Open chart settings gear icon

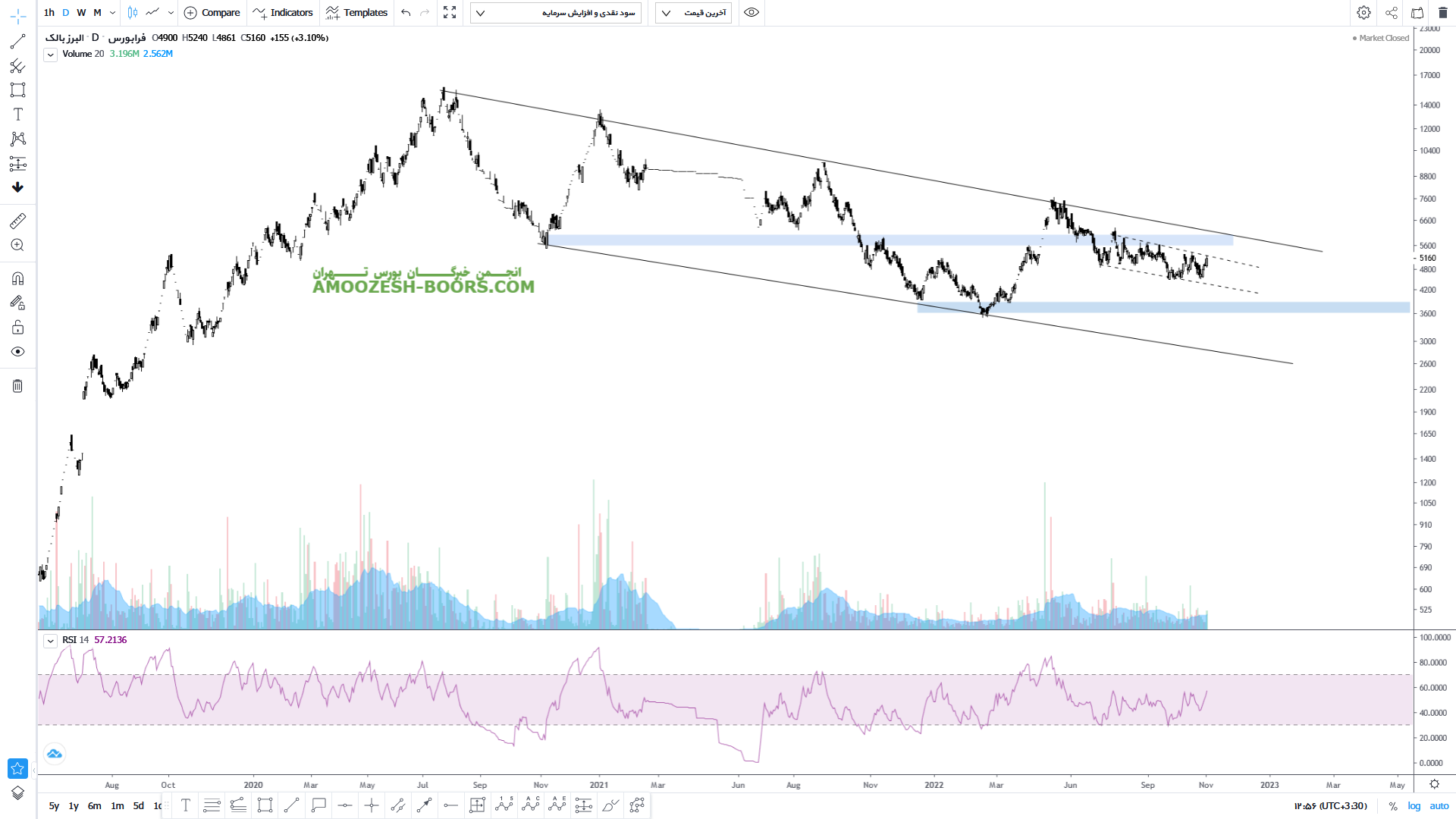click(x=1363, y=13)
